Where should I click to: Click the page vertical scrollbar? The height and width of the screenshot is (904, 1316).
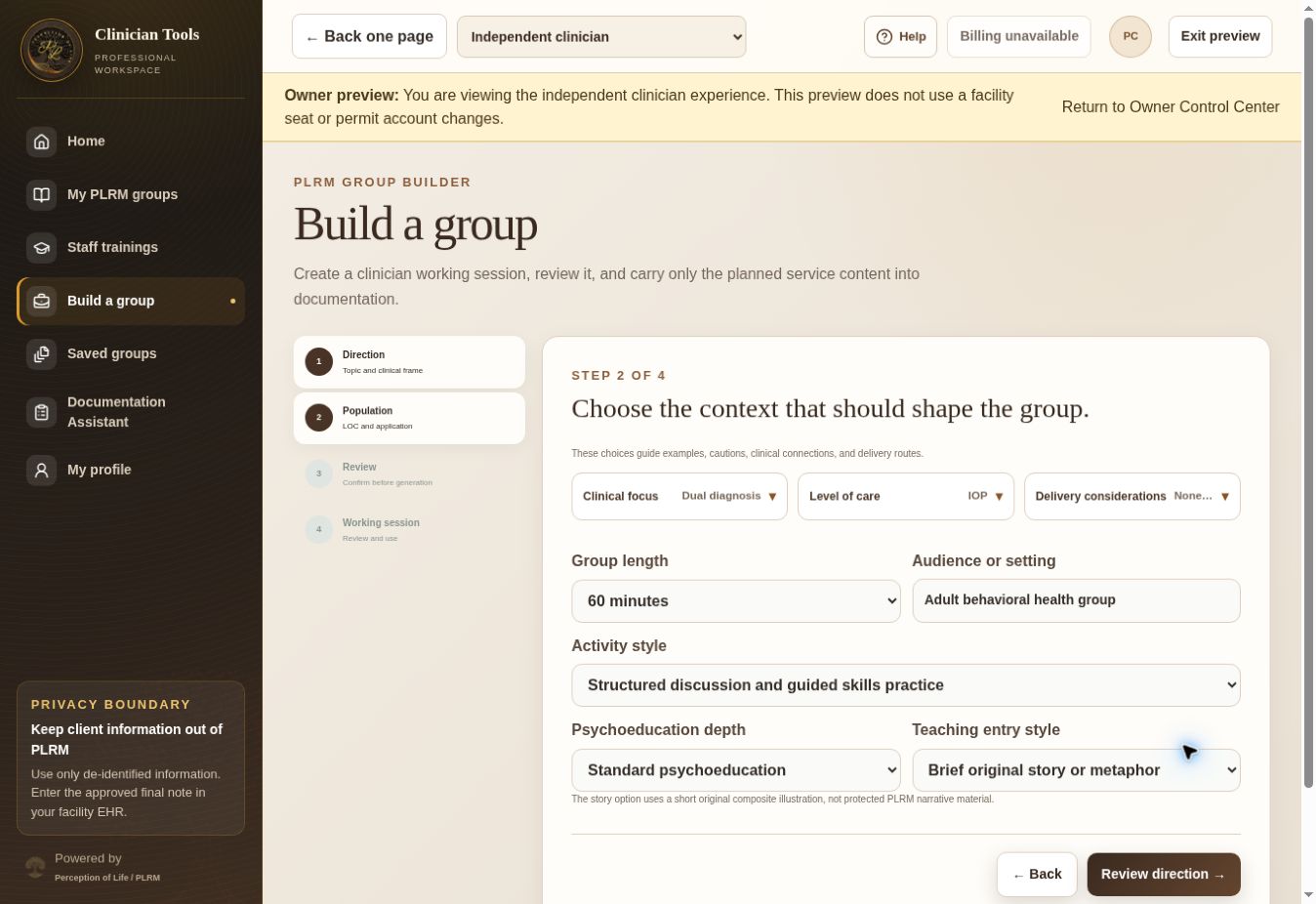pyautogui.click(x=1309, y=402)
